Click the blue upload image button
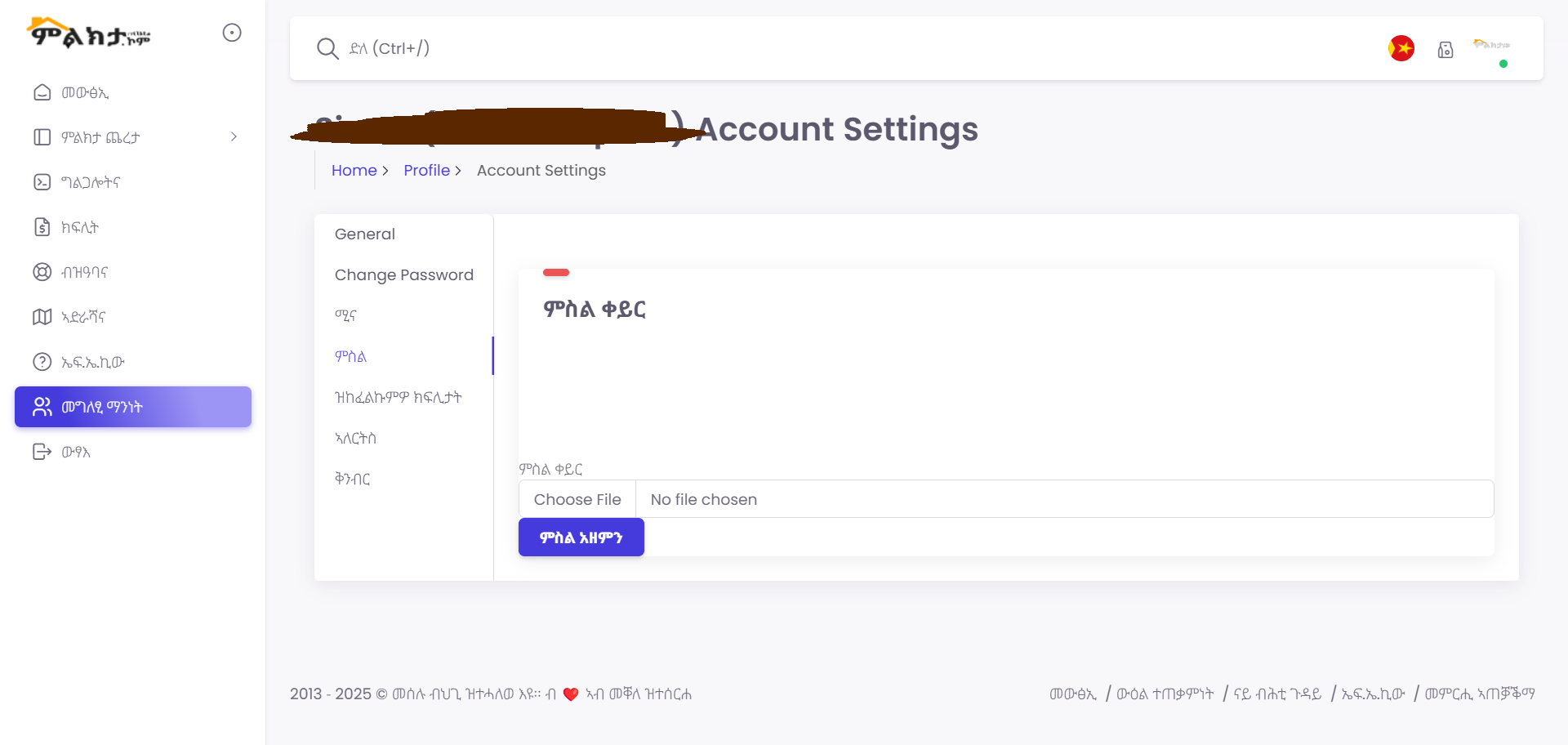 [x=581, y=538]
